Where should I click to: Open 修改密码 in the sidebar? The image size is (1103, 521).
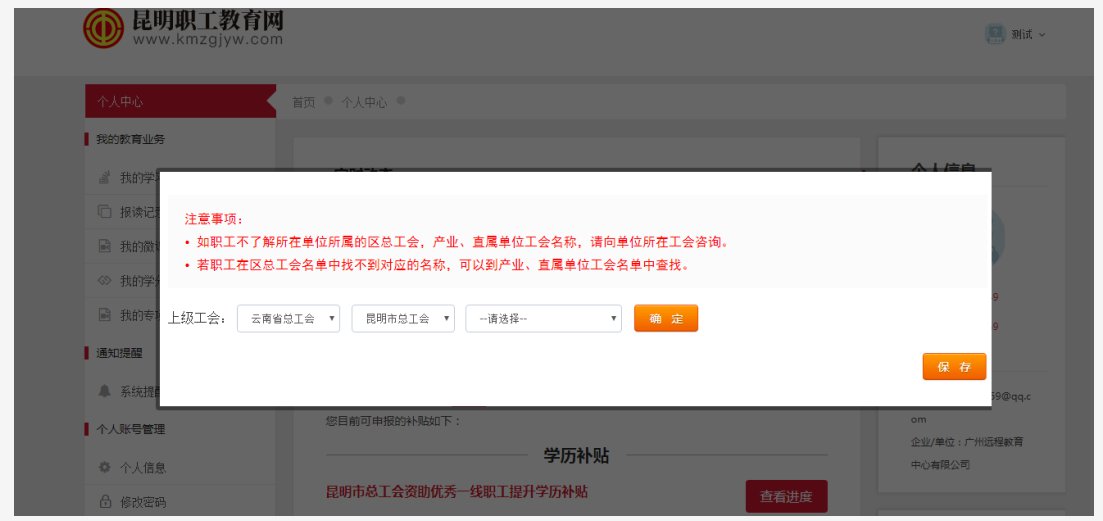(x=143, y=501)
